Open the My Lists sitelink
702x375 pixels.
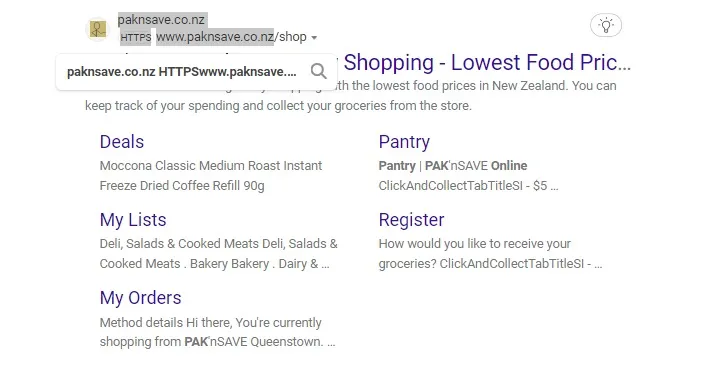(133, 220)
